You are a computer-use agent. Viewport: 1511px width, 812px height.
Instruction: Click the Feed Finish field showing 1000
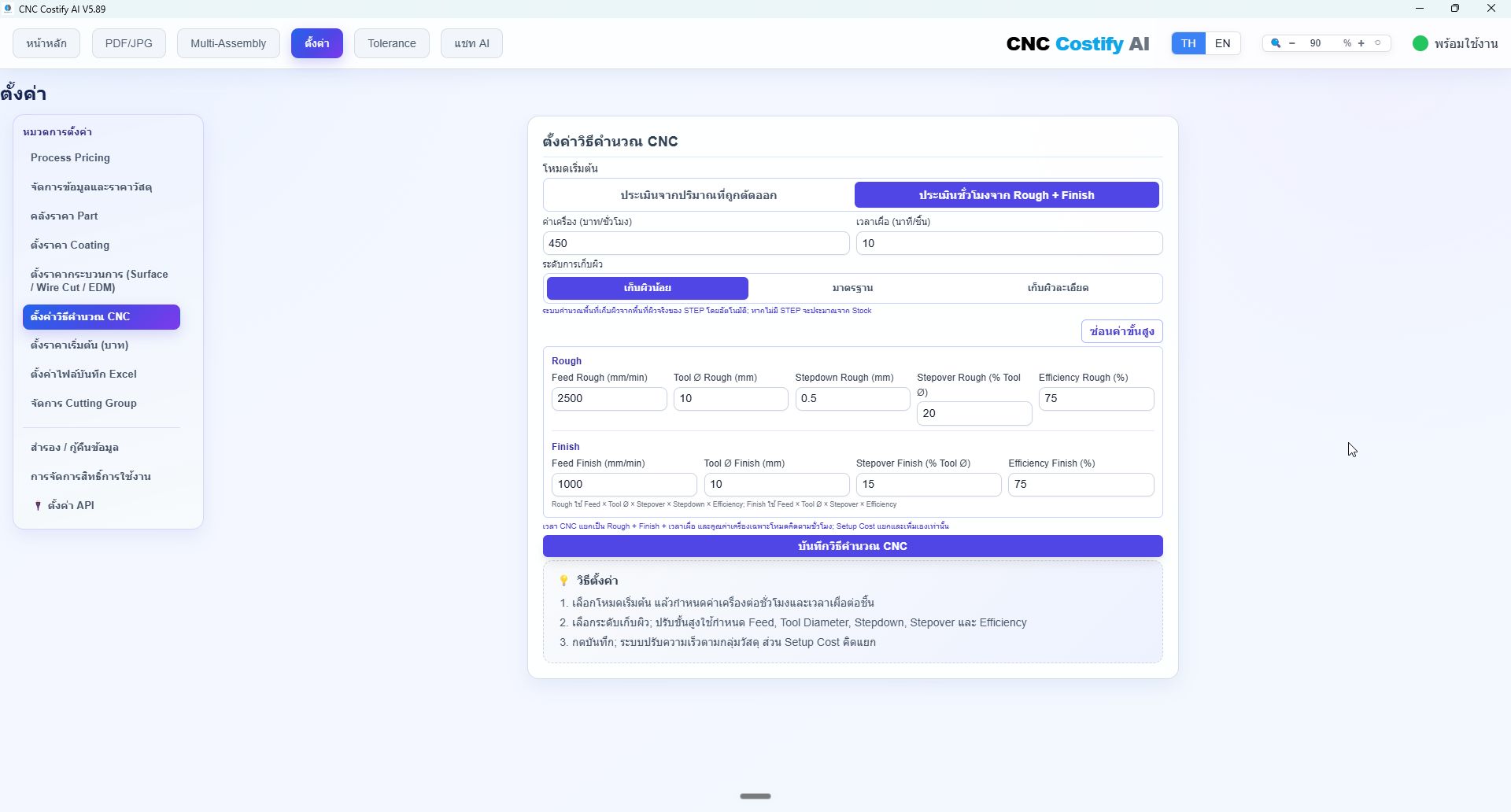[x=624, y=485]
